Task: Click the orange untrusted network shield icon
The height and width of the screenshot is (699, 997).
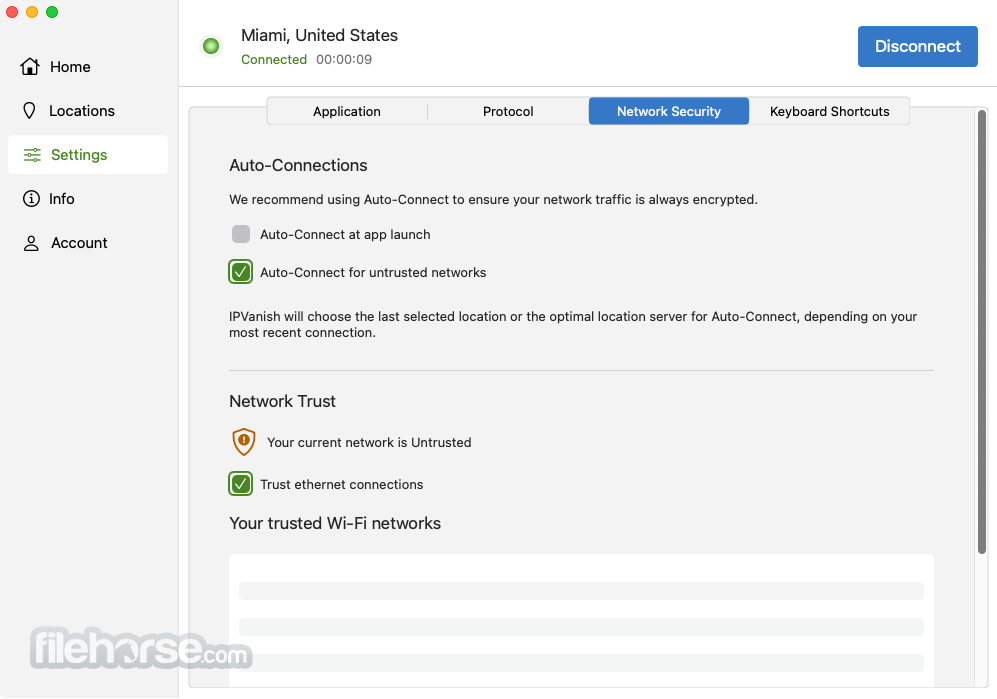Action: point(244,442)
